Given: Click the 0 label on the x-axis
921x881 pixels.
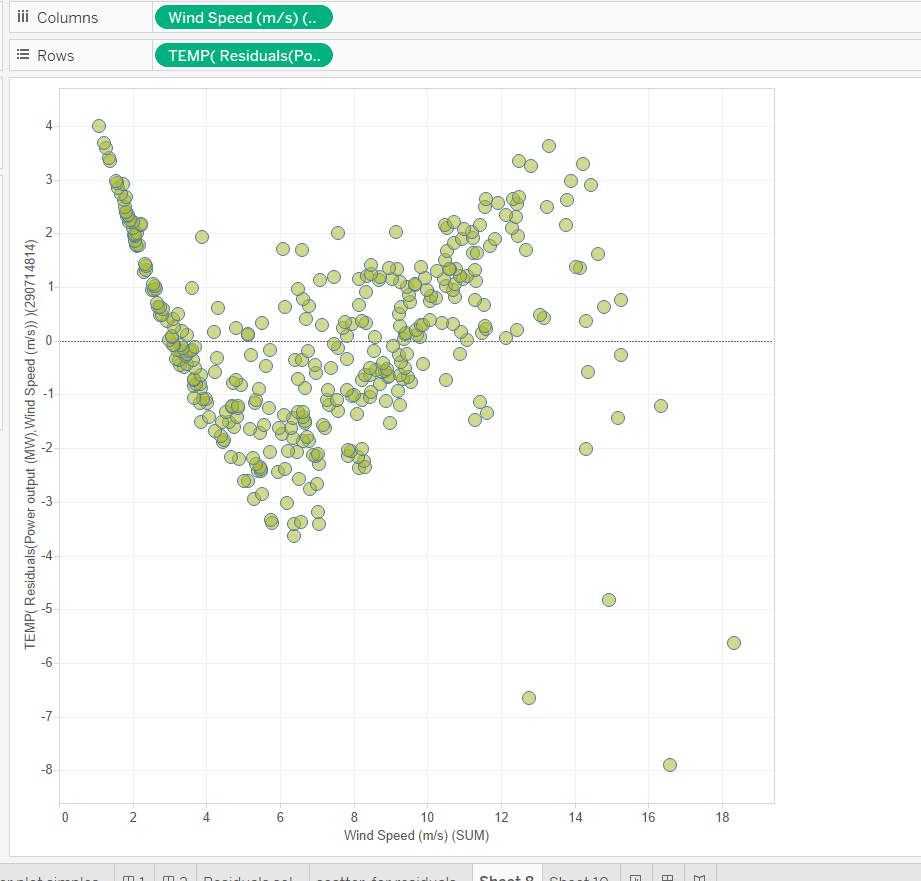Looking at the screenshot, I should tap(65, 817).
